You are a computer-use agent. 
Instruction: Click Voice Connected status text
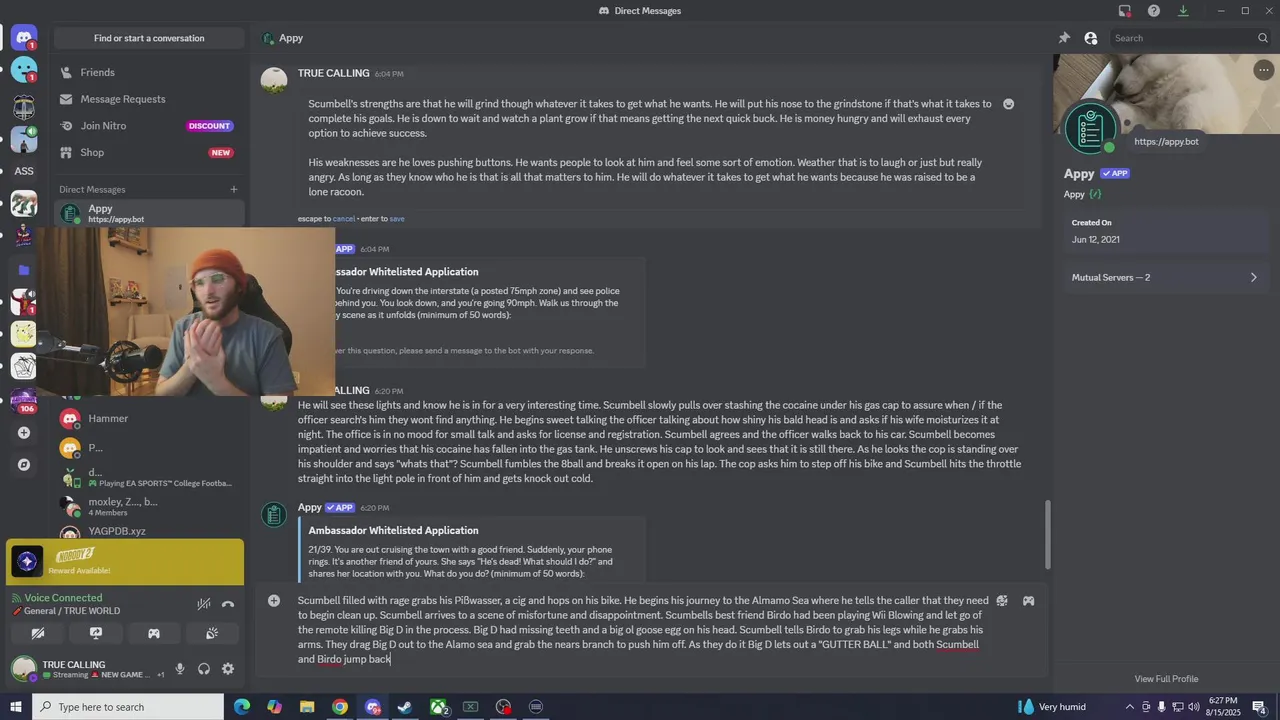point(63,598)
